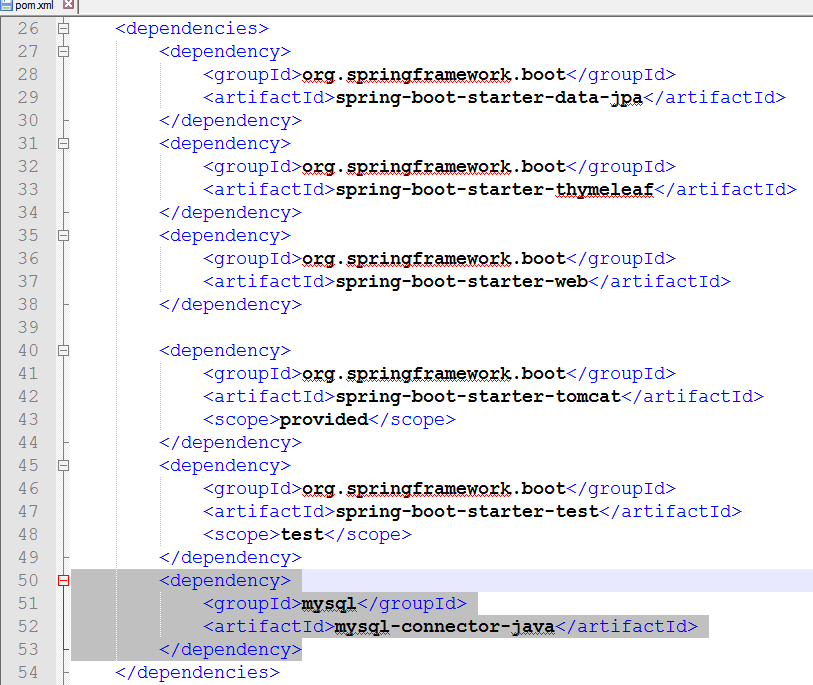Collapse dependency fold marker on line 31
Image resolution: width=813 pixels, height=685 pixels.
63,144
